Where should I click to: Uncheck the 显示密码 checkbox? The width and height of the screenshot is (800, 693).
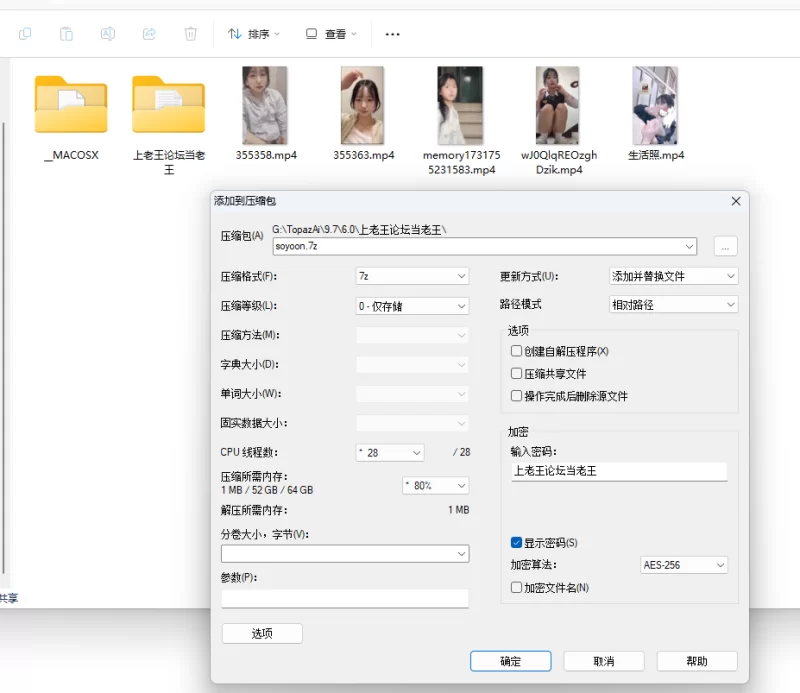point(516,543)
